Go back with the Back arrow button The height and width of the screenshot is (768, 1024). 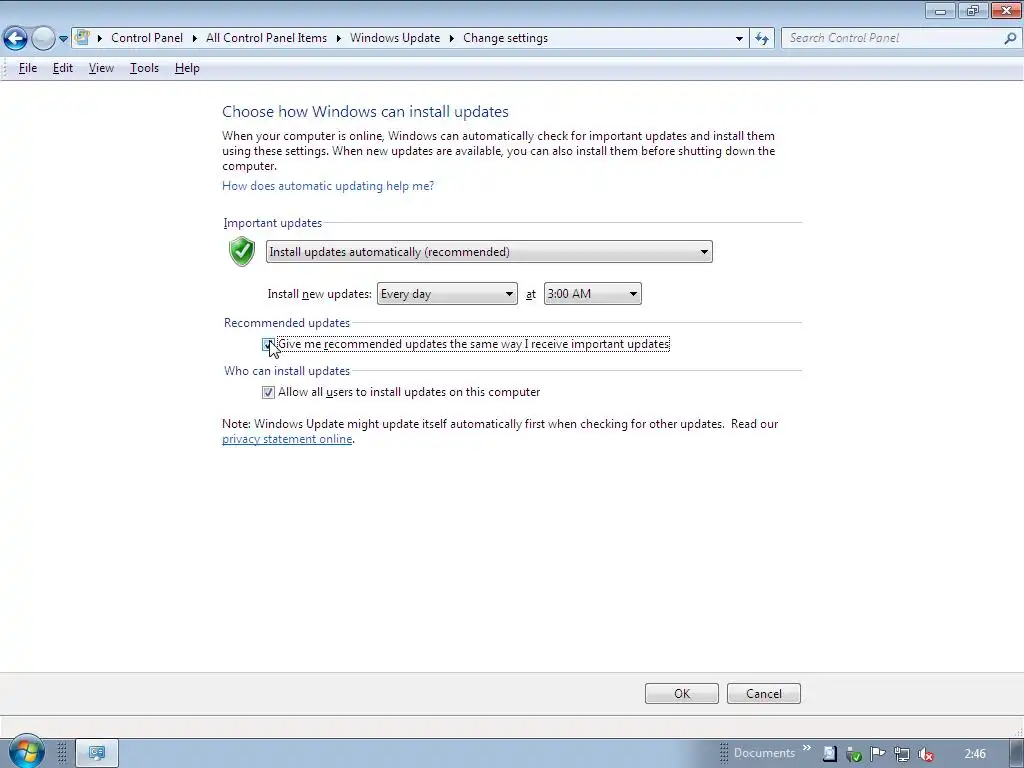15,39
